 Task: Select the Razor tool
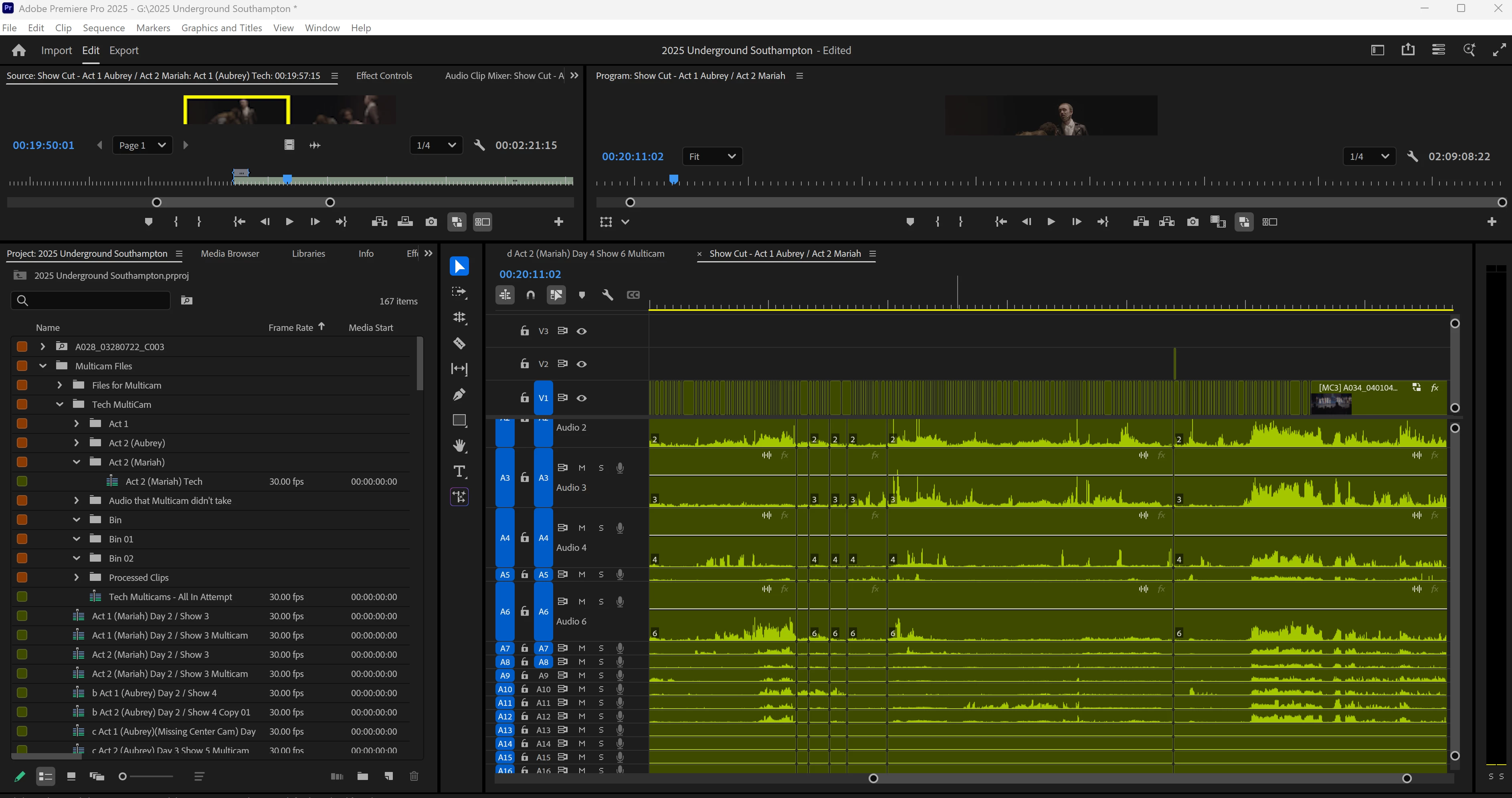coord(459,343)
